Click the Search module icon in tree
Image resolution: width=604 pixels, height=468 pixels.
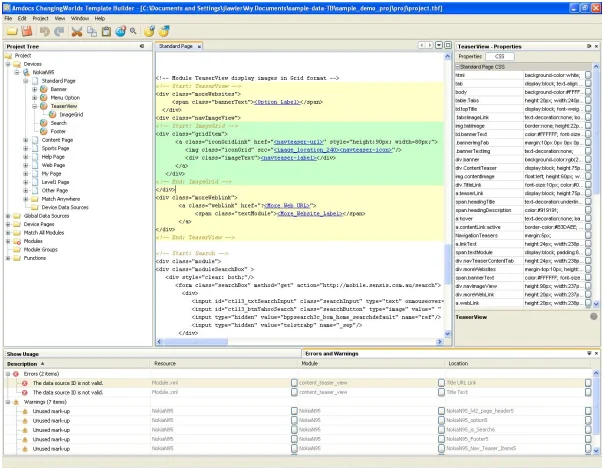[44, 123]
